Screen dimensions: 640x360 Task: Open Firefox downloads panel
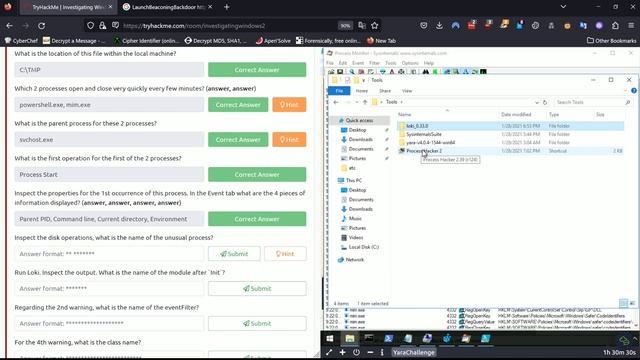click(439, 26)
